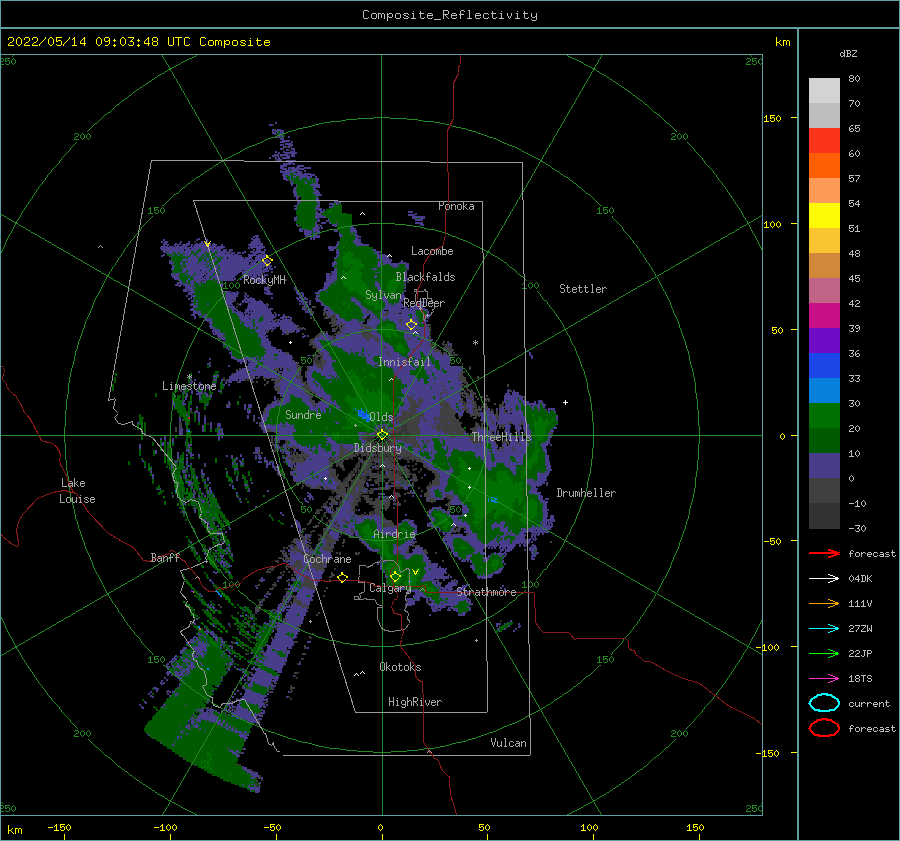Click the asterisk marker east of Innisfail
Screen dimensions: 900x841
pyautogui.click(x=475, y=343)
